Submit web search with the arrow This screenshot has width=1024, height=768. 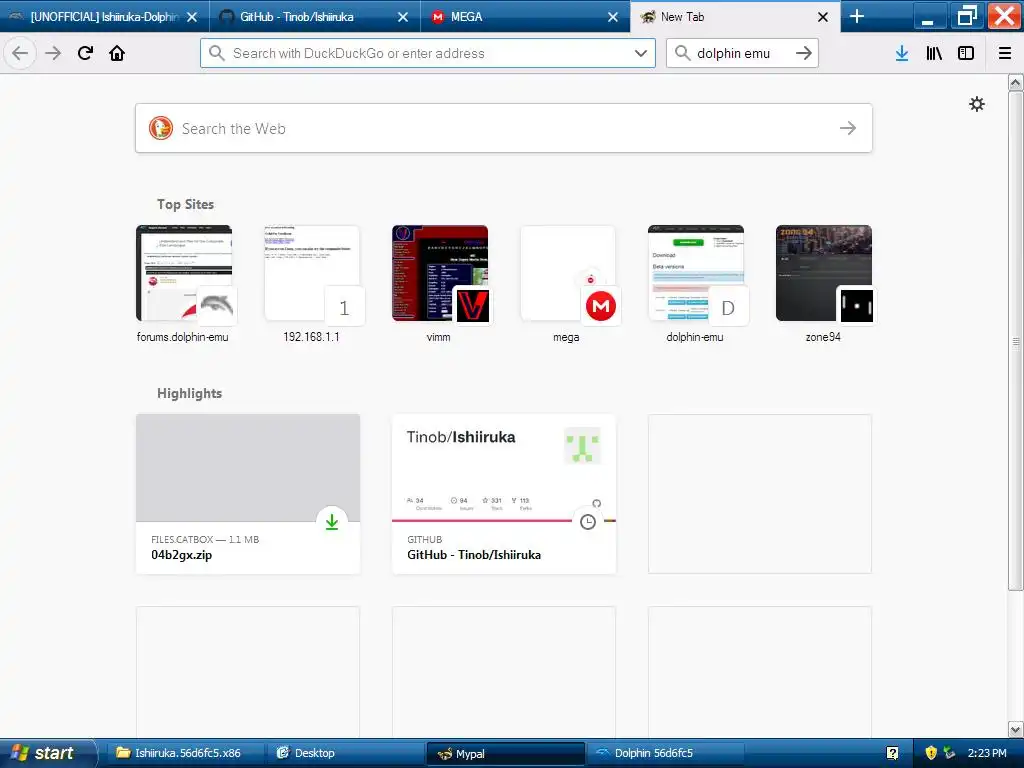point(848,128)
